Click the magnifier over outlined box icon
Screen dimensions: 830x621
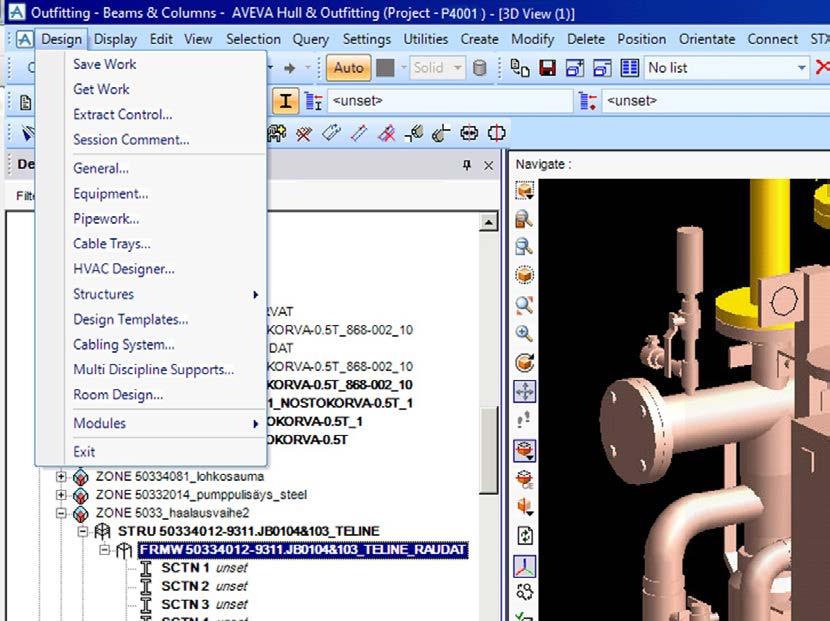pyautogui.click(x=524, y=247)
